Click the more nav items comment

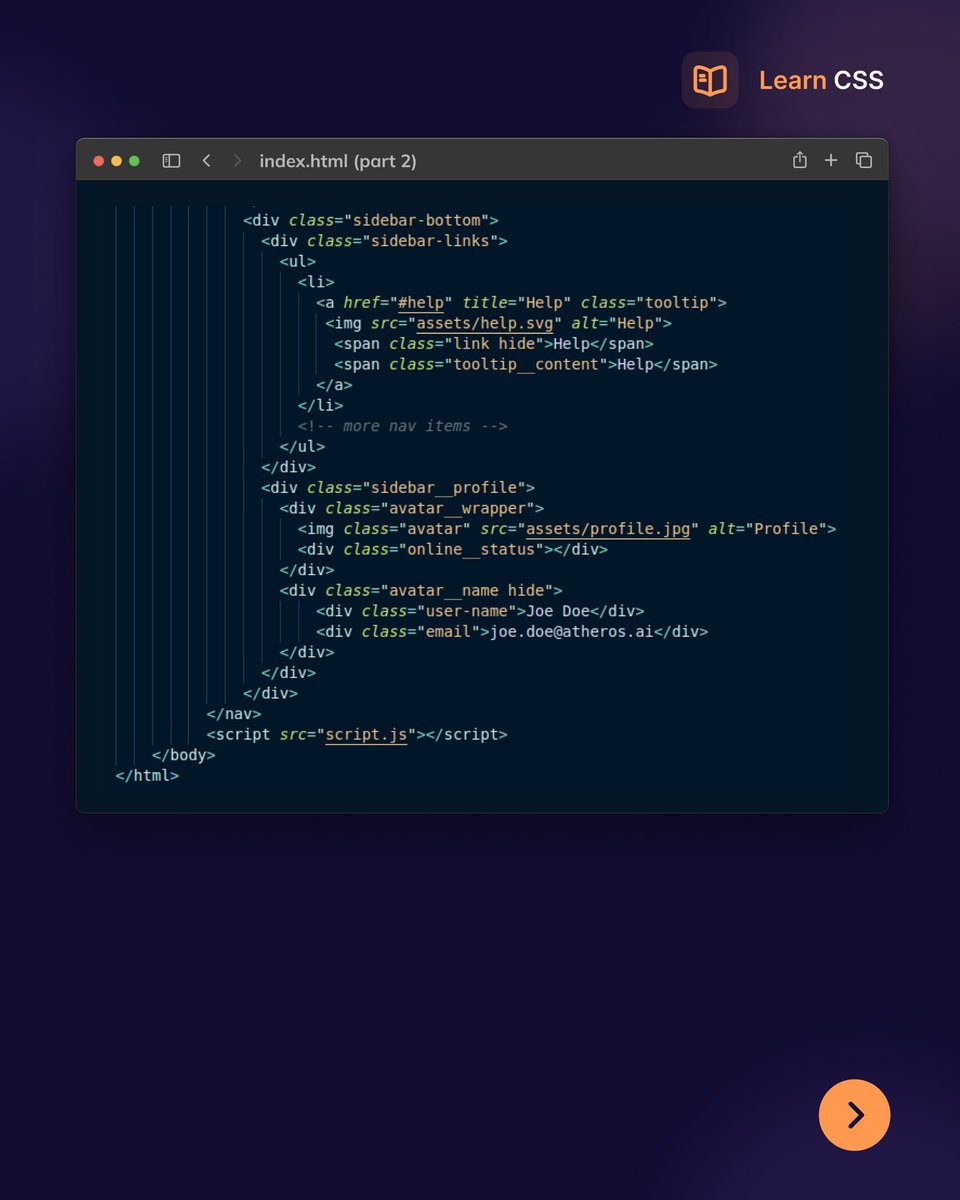click(403, 426)
